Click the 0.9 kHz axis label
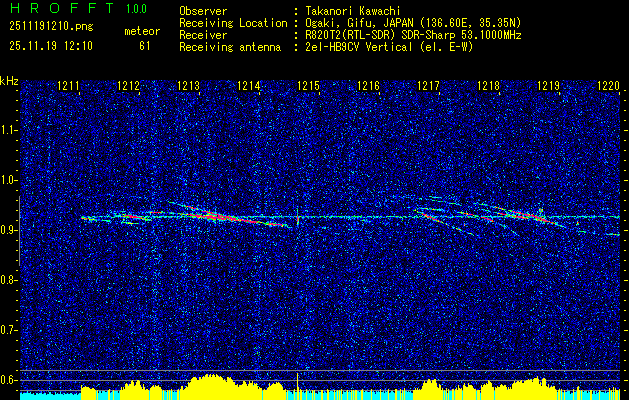The image size is (629, 400). (x=9, y=230)
